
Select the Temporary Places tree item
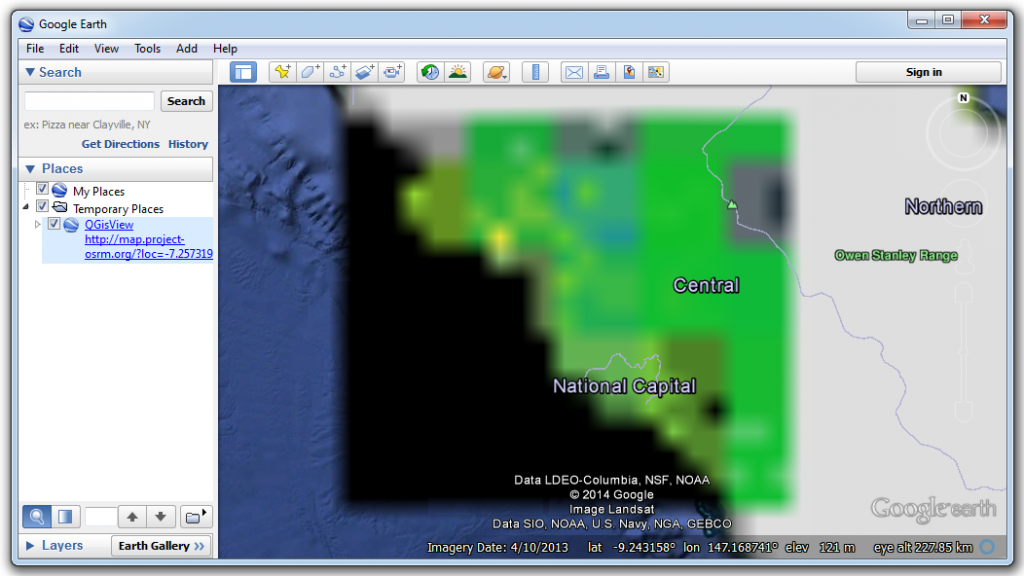118,209
